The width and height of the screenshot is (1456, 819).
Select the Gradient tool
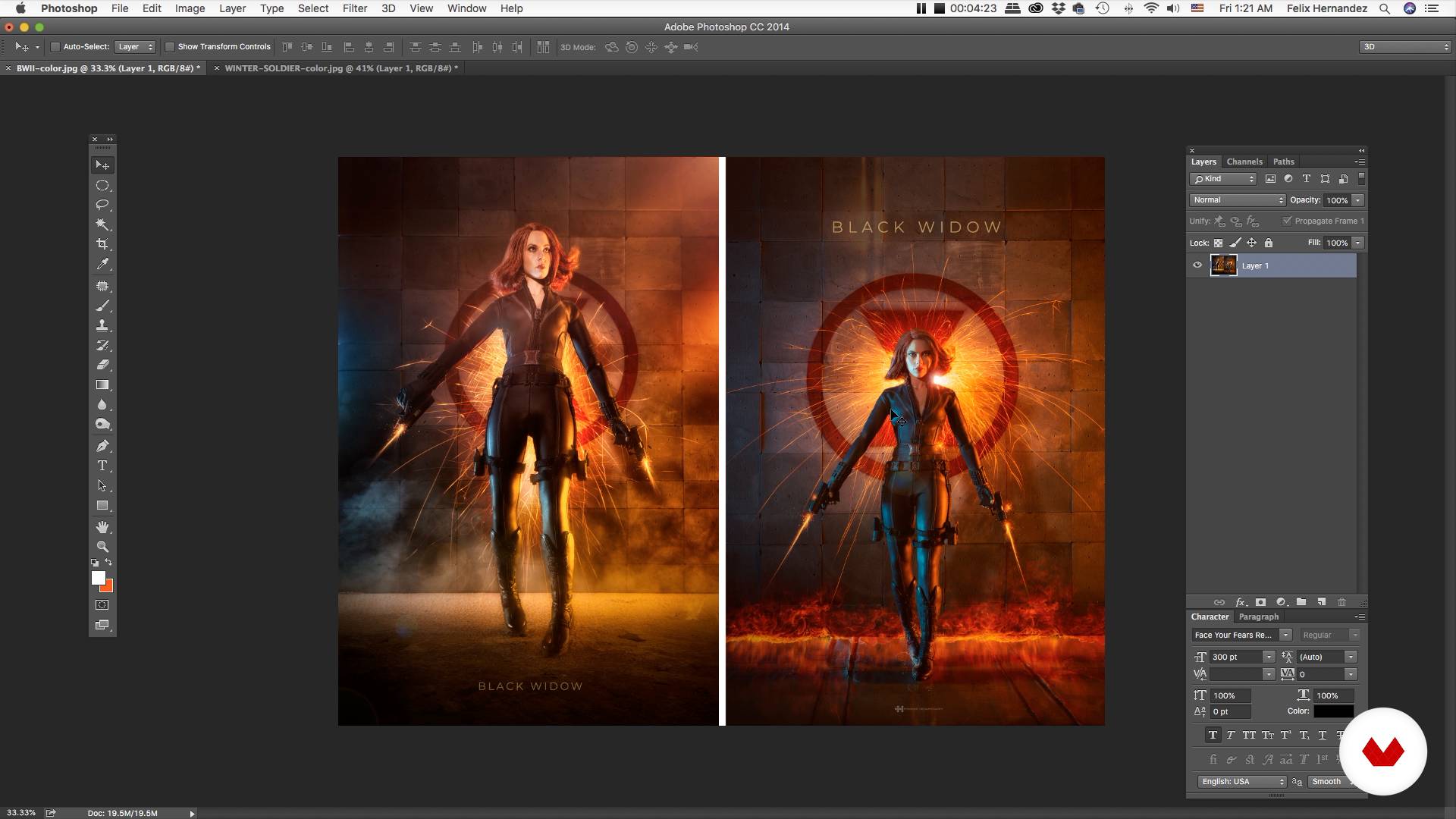pyautogui.click(x=102, y=385)
